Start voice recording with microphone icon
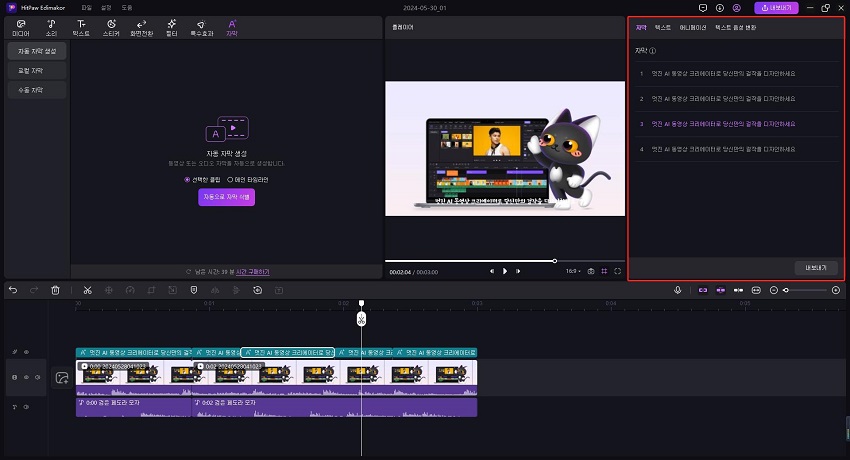Image resolution: width=850 pixels, height=460 pixels. click(x=678, y=290)
